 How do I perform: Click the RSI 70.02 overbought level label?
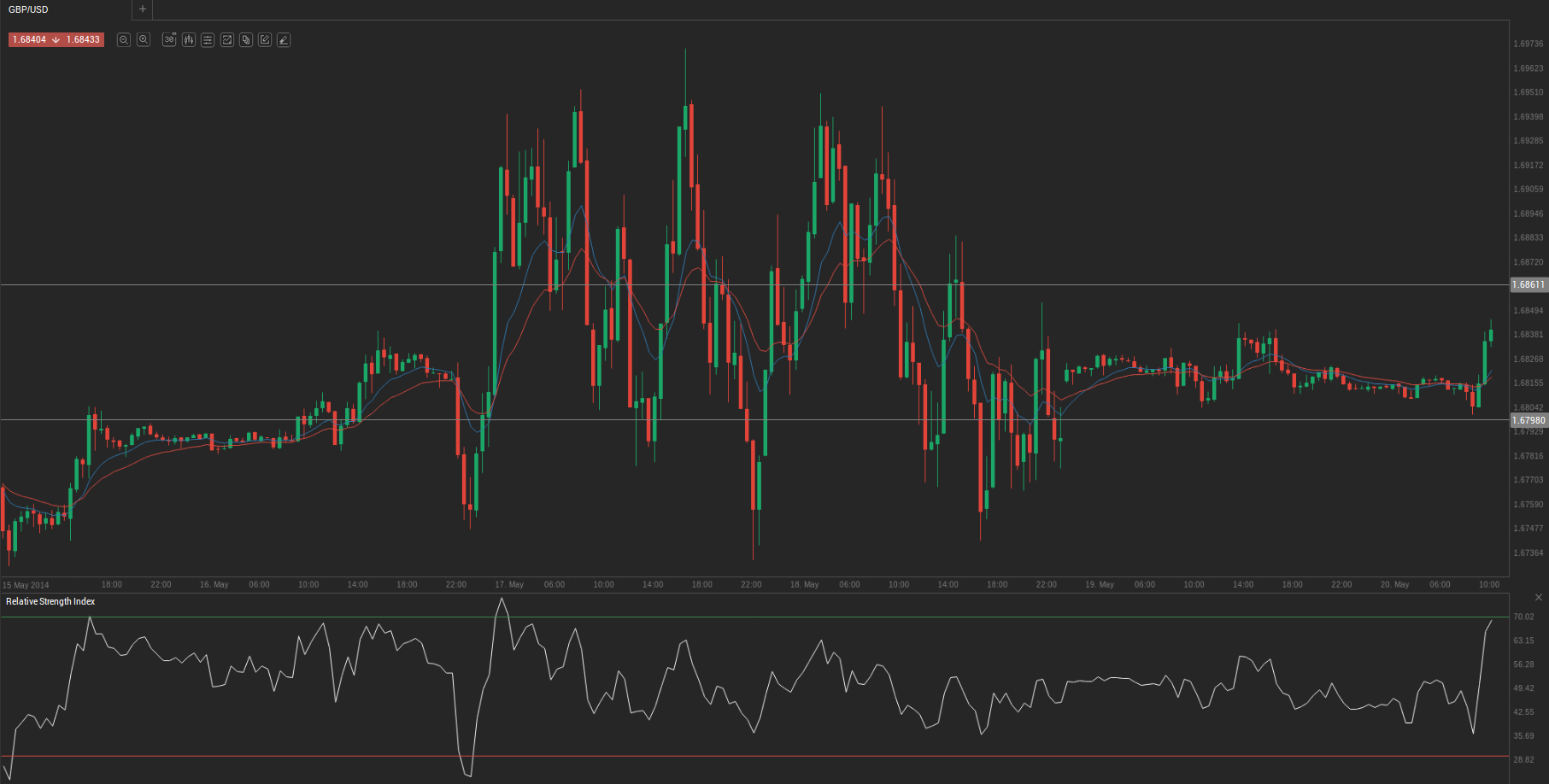tap(1523, 617)
